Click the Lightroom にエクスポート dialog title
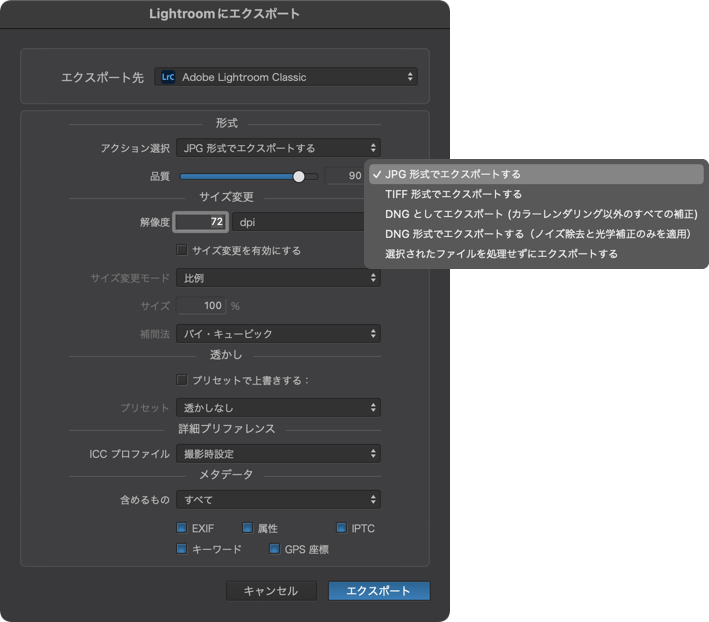The width and height of the screenshot is (709, 622). pos(224,14)
